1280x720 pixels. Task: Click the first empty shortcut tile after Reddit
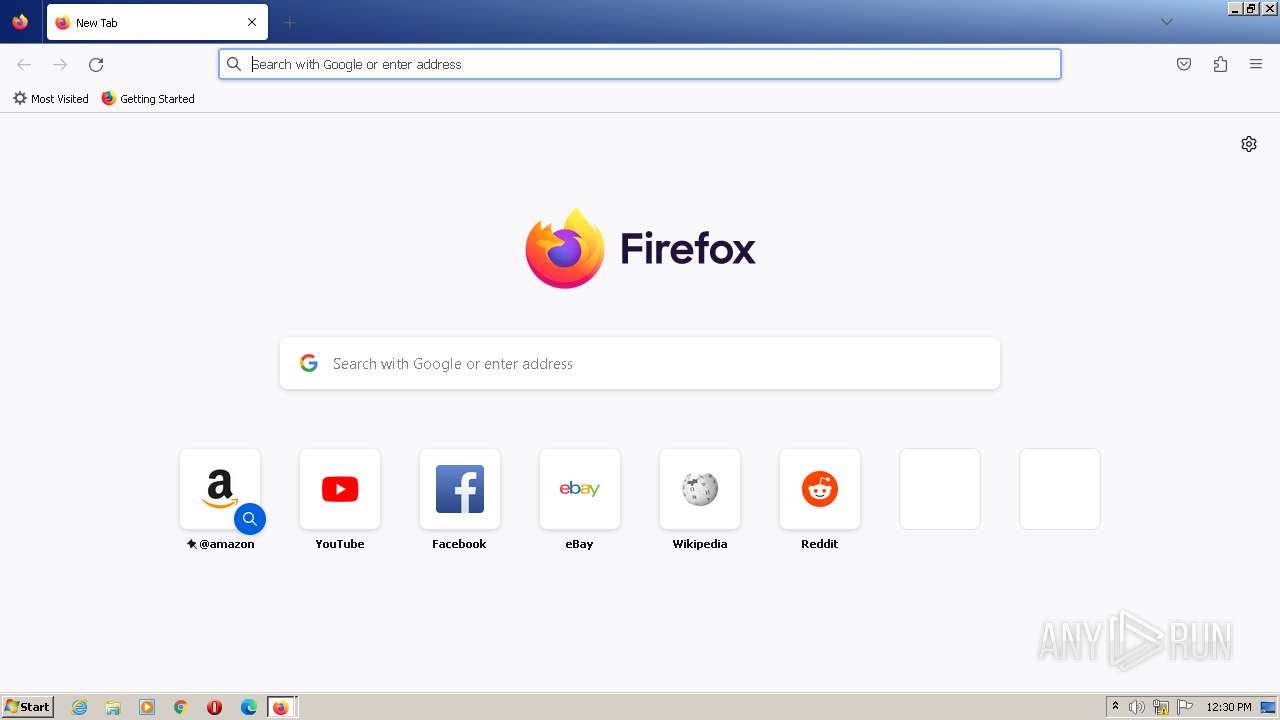tap(940, 489)
